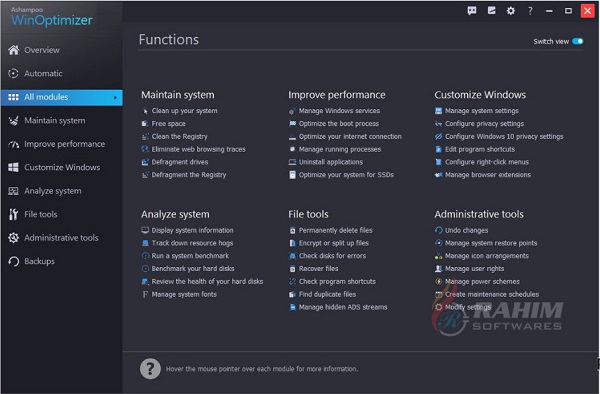Open Maintain system in sidebar
This screenshot has height=394, width=600.
[x=55, y=120]
